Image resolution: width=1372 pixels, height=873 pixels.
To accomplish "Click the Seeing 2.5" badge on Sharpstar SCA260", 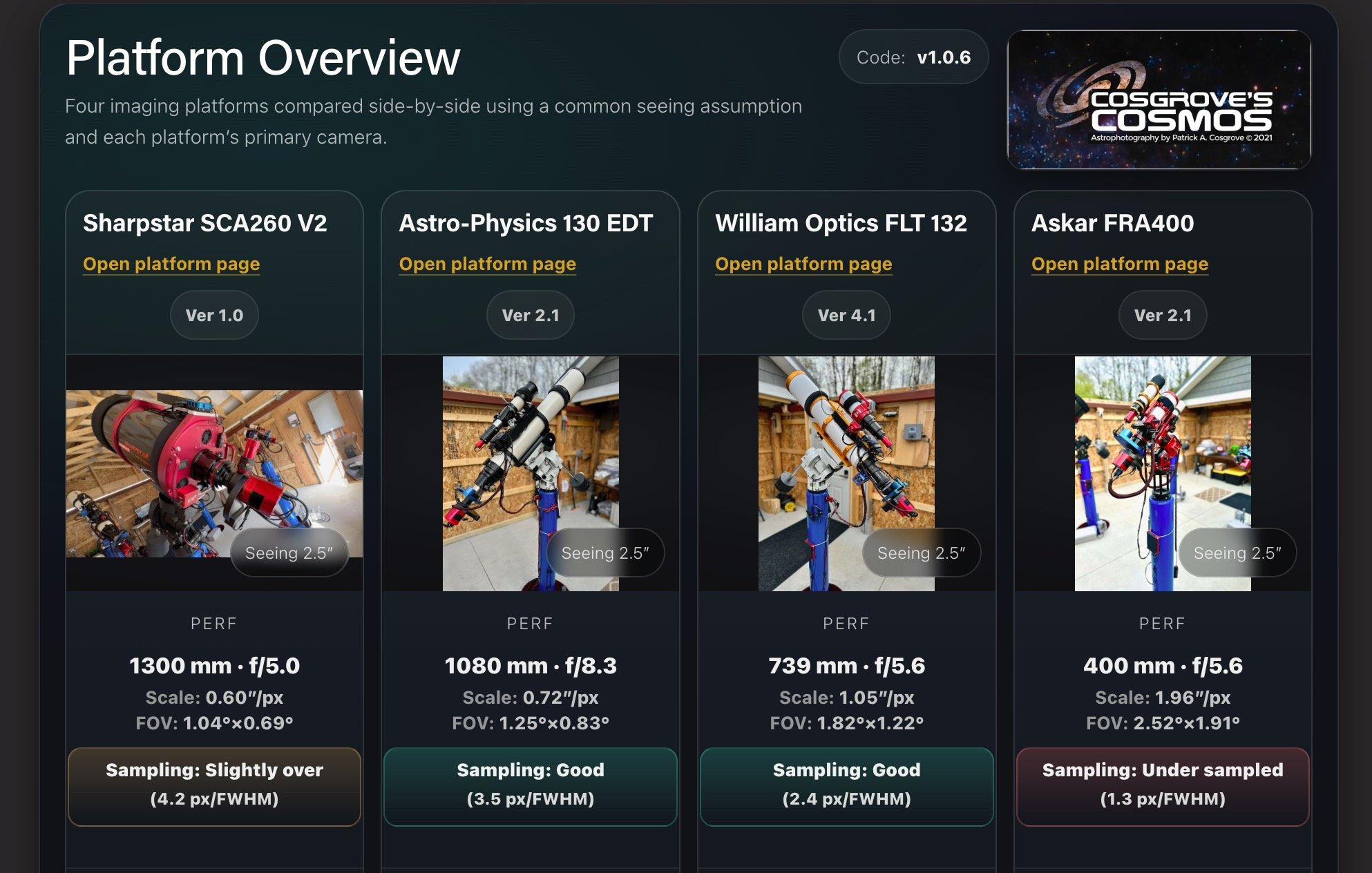I will click(x=289, y=552).
